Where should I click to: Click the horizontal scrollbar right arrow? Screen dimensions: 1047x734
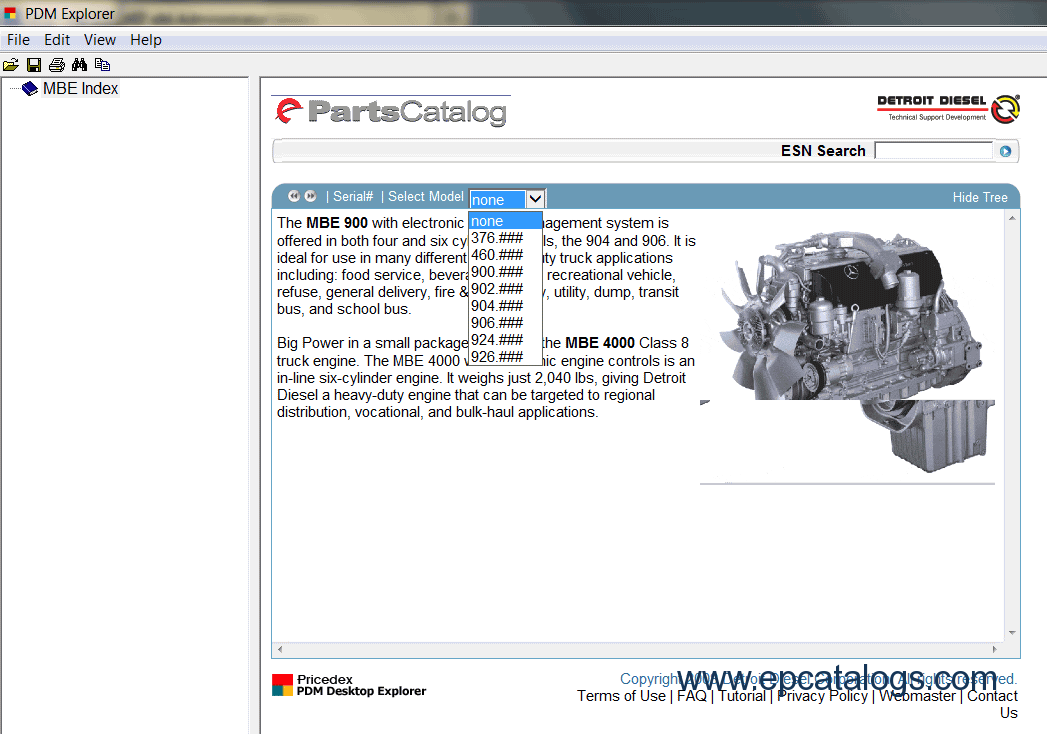pyautogui.click(x=995, y=649)
